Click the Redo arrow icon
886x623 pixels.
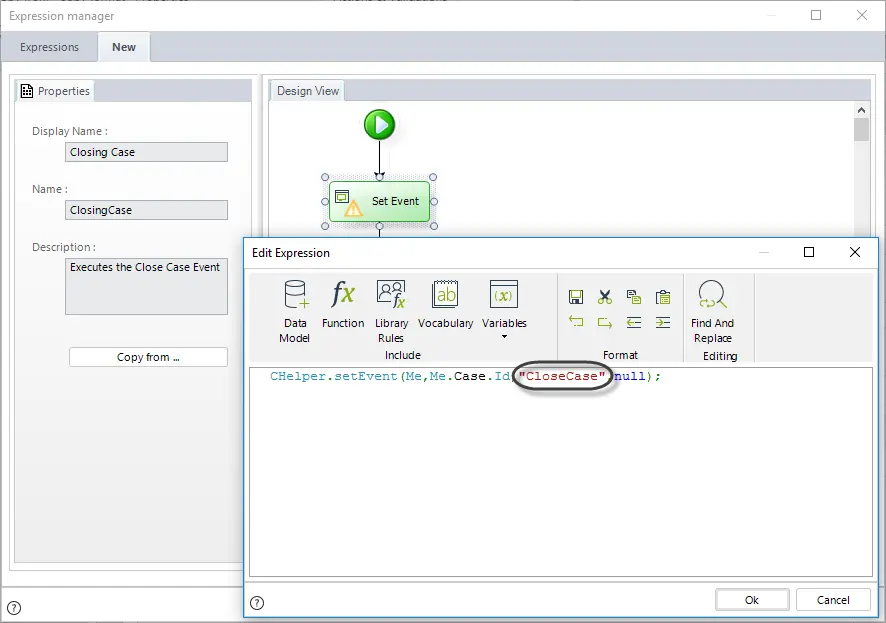coord(605,323)
